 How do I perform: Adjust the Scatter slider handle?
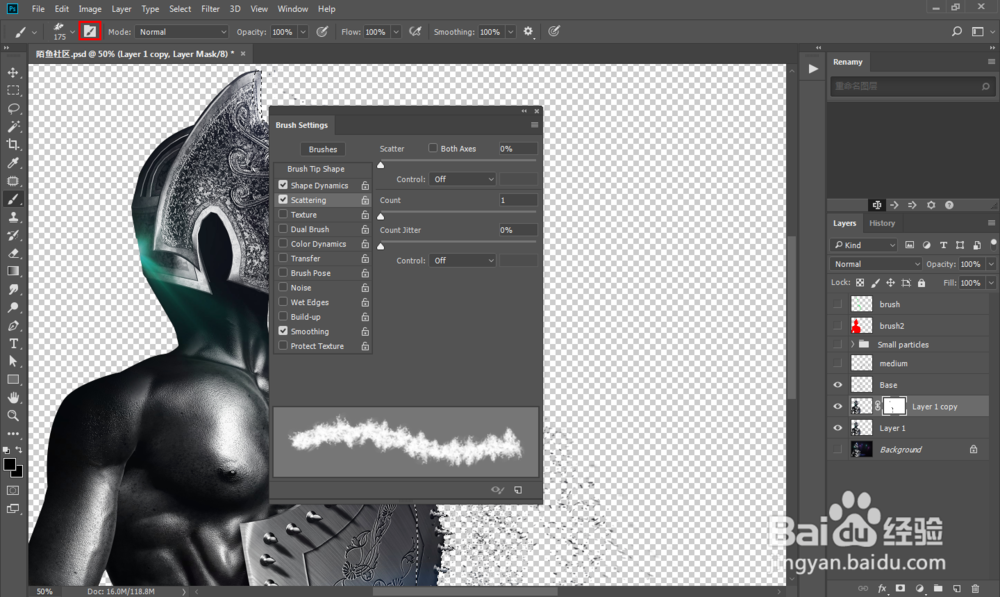(381, 165)
